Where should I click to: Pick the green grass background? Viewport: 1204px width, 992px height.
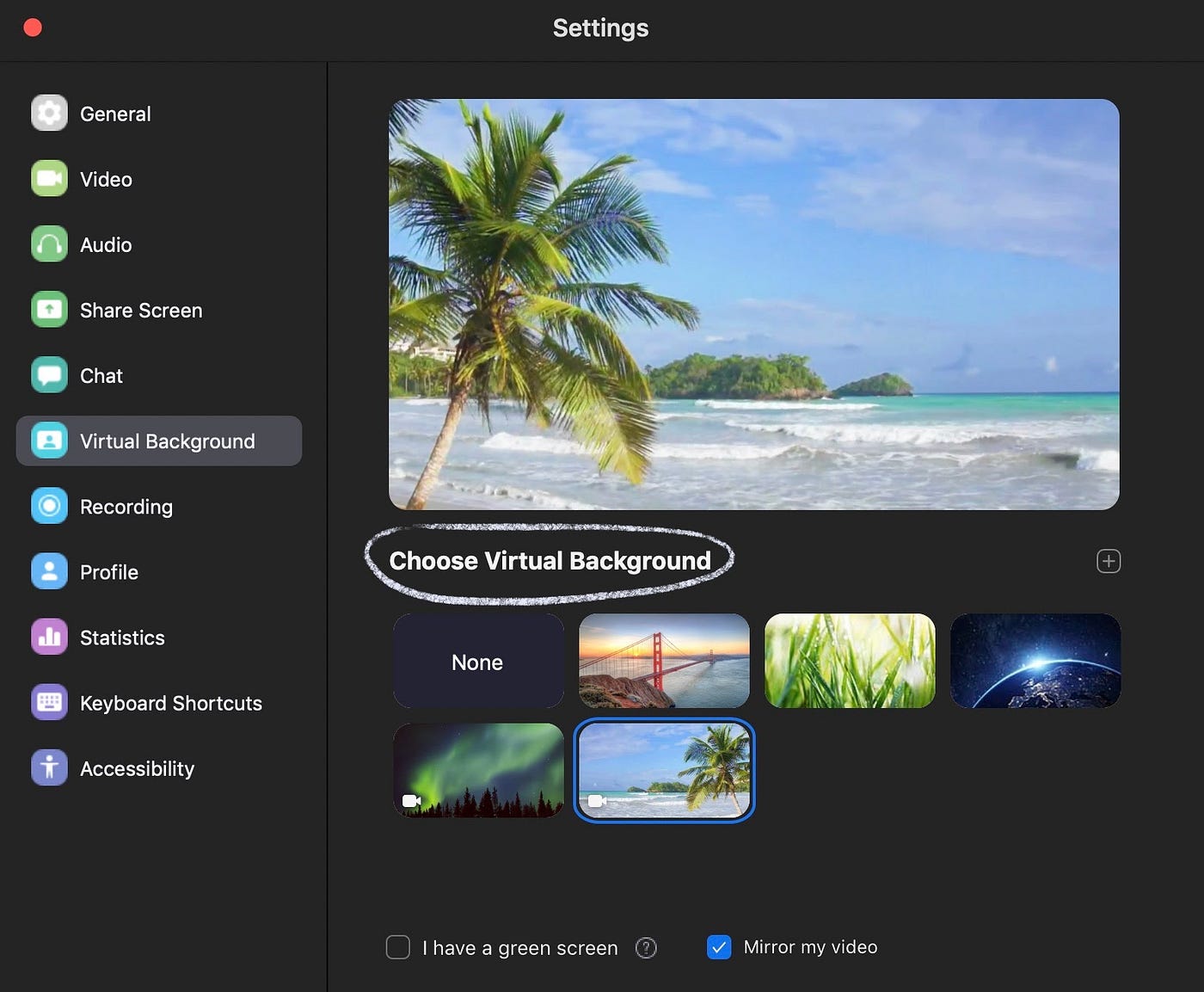pos(850,661)
